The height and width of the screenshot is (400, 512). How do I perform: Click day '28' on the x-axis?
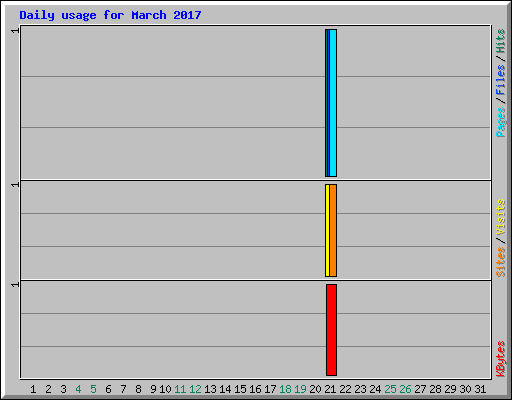435,389
